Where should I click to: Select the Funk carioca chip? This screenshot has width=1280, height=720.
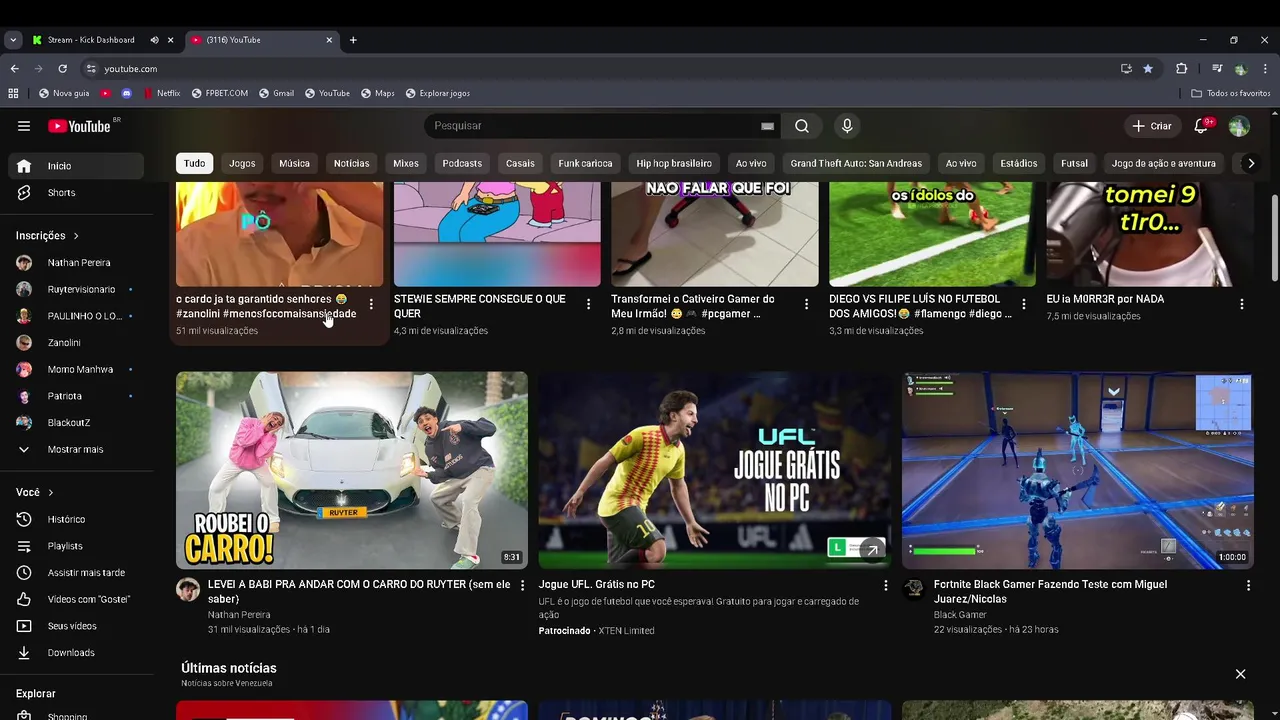click(585, 163)
